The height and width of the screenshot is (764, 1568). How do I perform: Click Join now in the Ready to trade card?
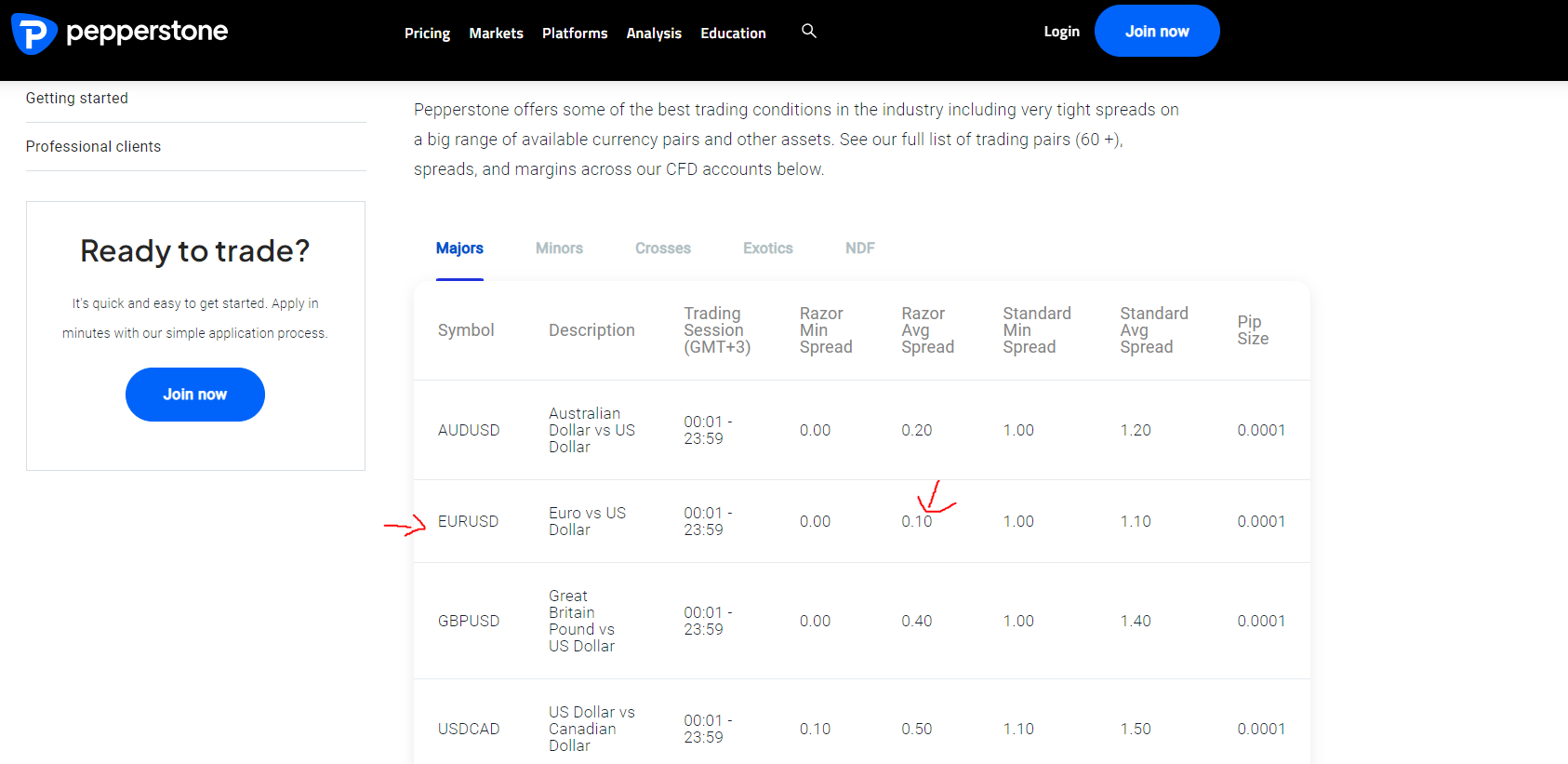click(x=195, y=395)
